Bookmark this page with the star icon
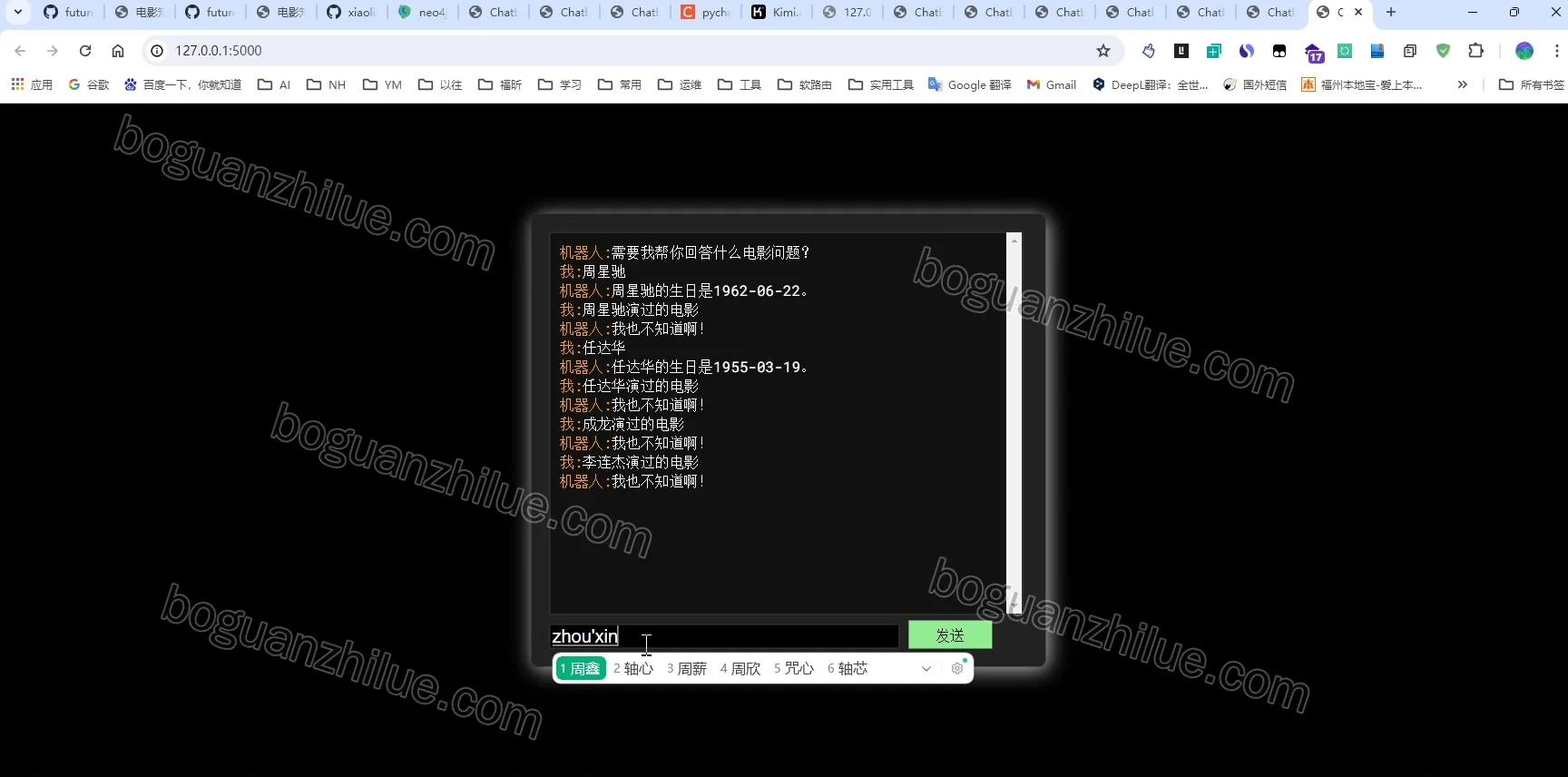The width and height of the screenshot is (1568, 777). tap(1103, 51)
